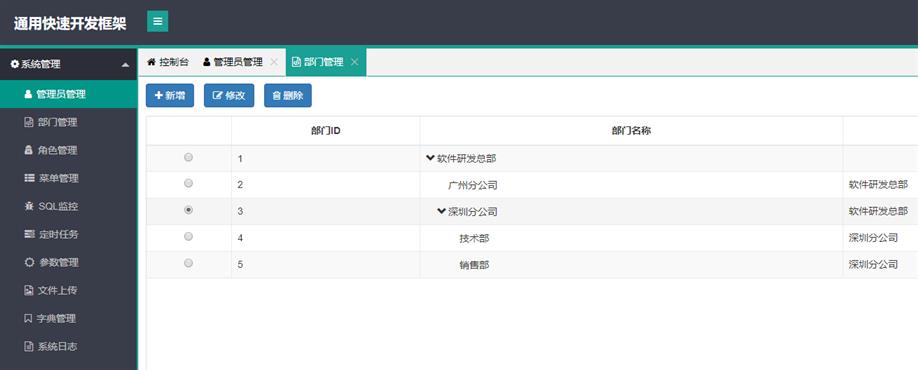
Task: Select the radio button for 销售部
Action: point(189,263)
